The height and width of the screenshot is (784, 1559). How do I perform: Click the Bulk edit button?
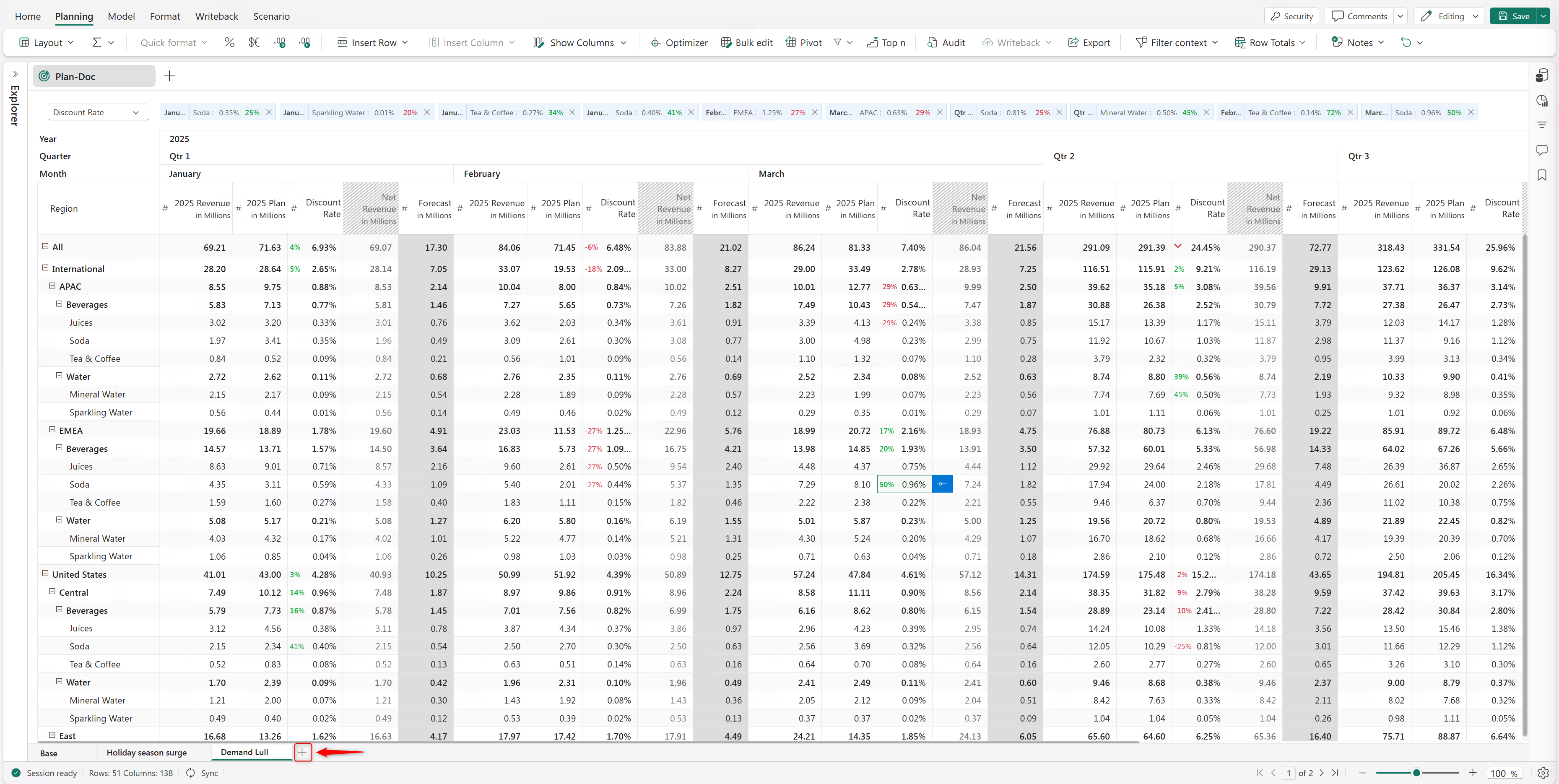(x=746, y=42)
